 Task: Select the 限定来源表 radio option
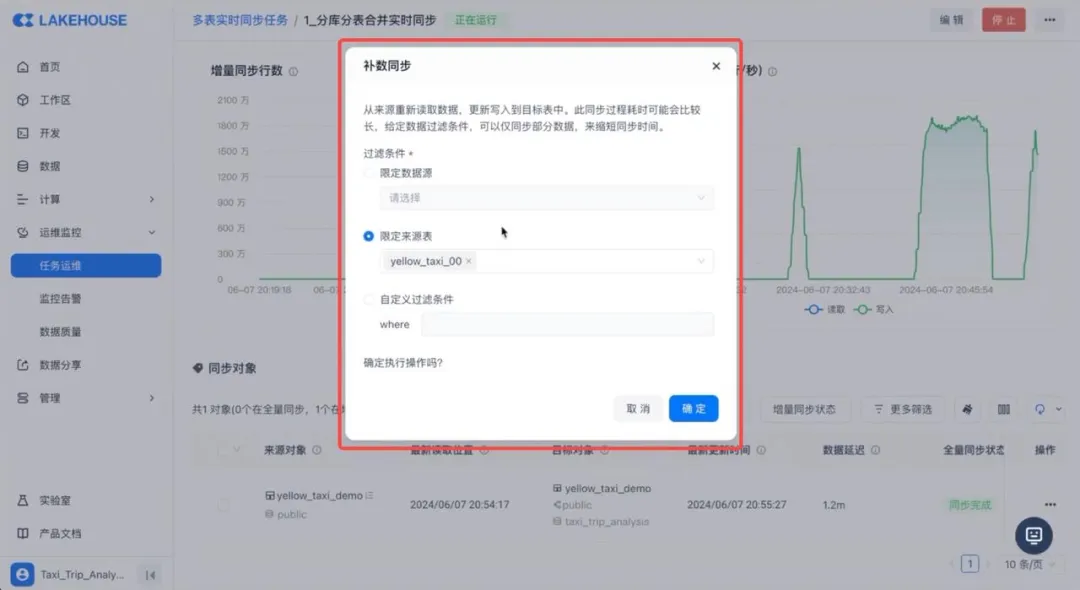coord(370,236)
